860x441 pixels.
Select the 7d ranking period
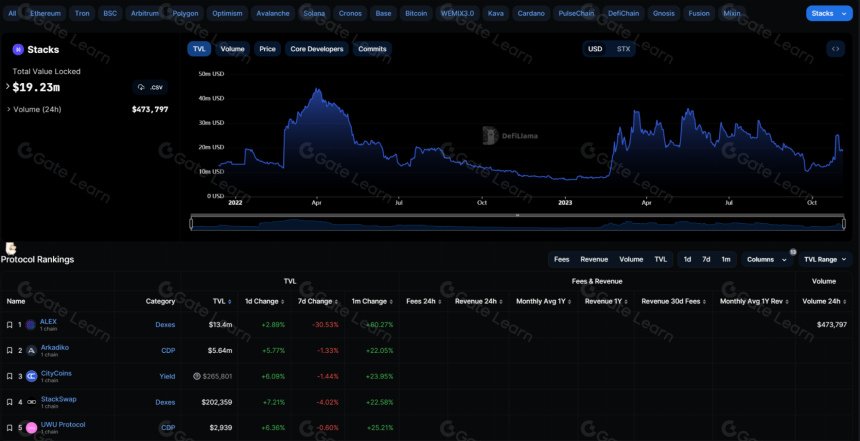[x=706, y=259]
